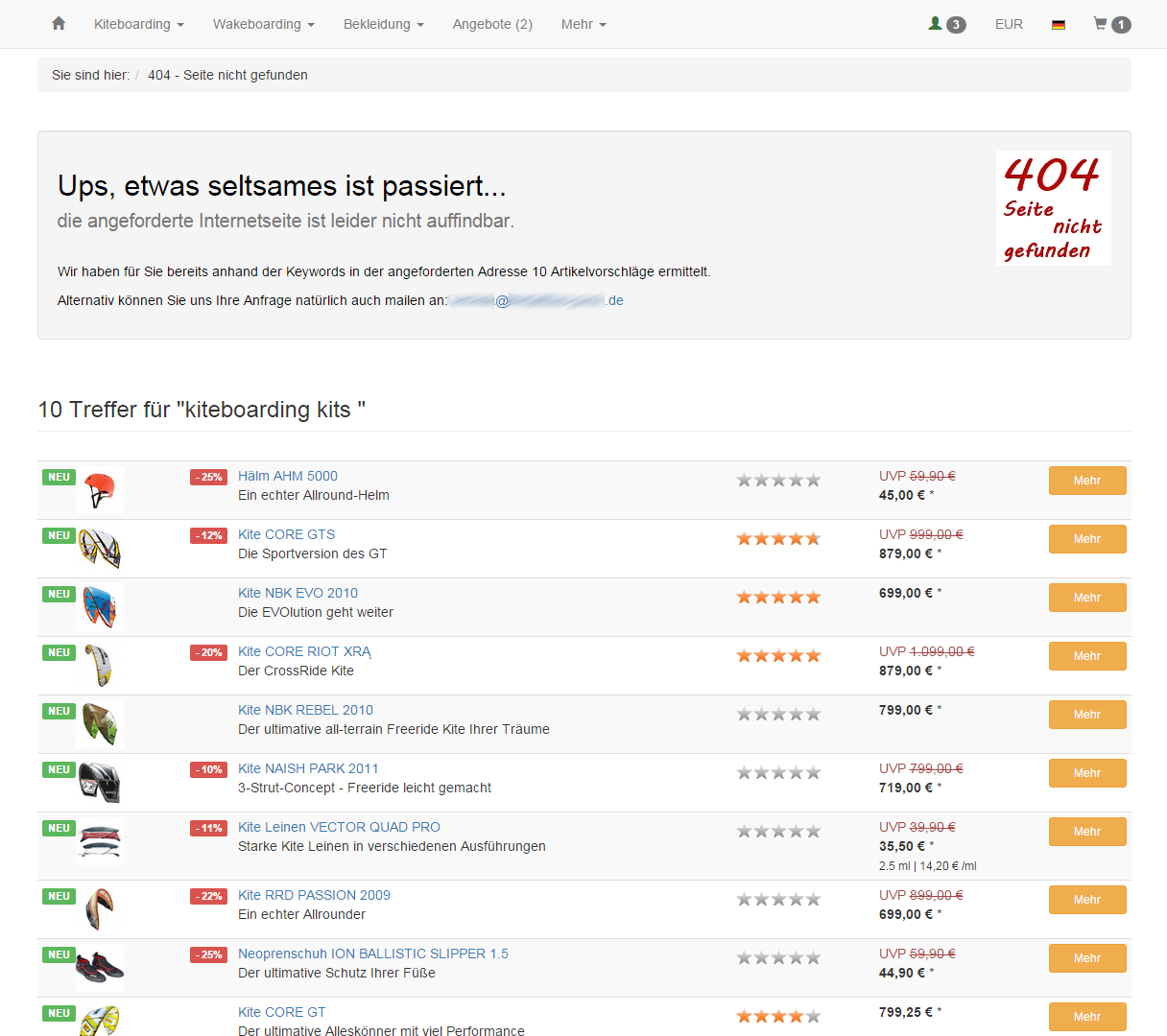Click the Kite Leinen VECTOR QUAD PRO thumbnail
Screen dimensions: 1167x1036
click(100, 841)
